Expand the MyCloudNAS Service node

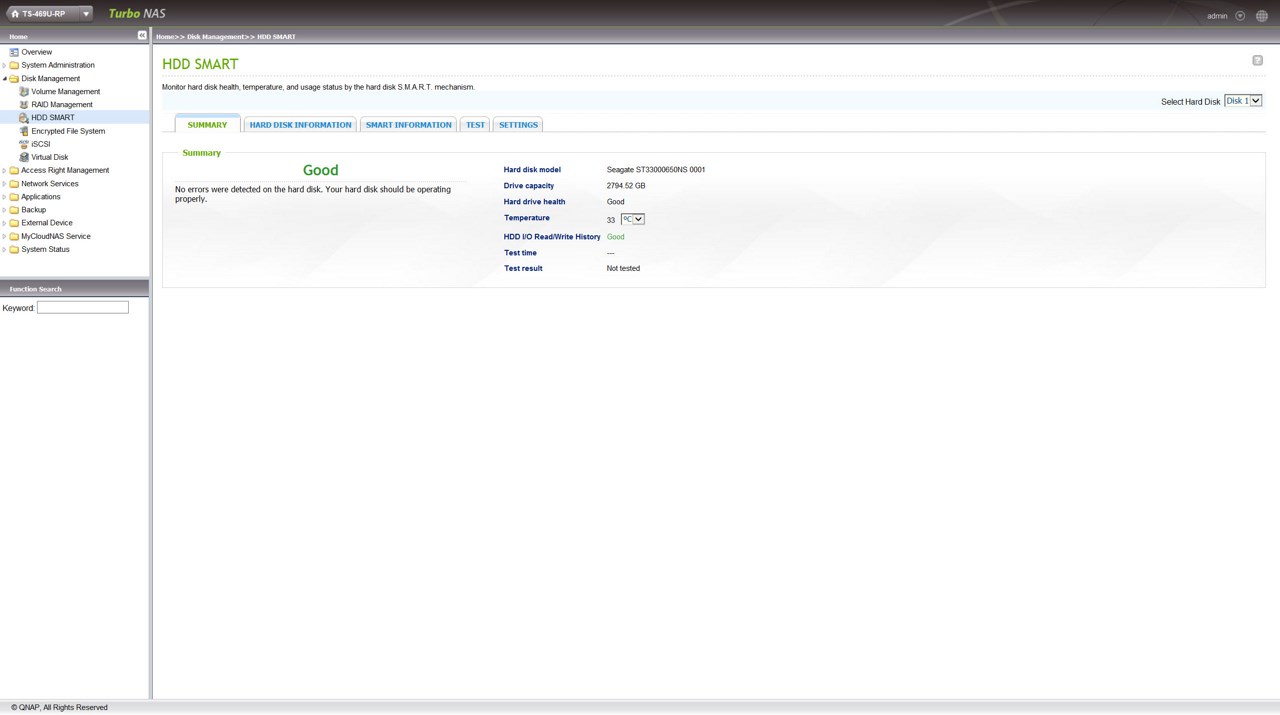click(4, 236)
